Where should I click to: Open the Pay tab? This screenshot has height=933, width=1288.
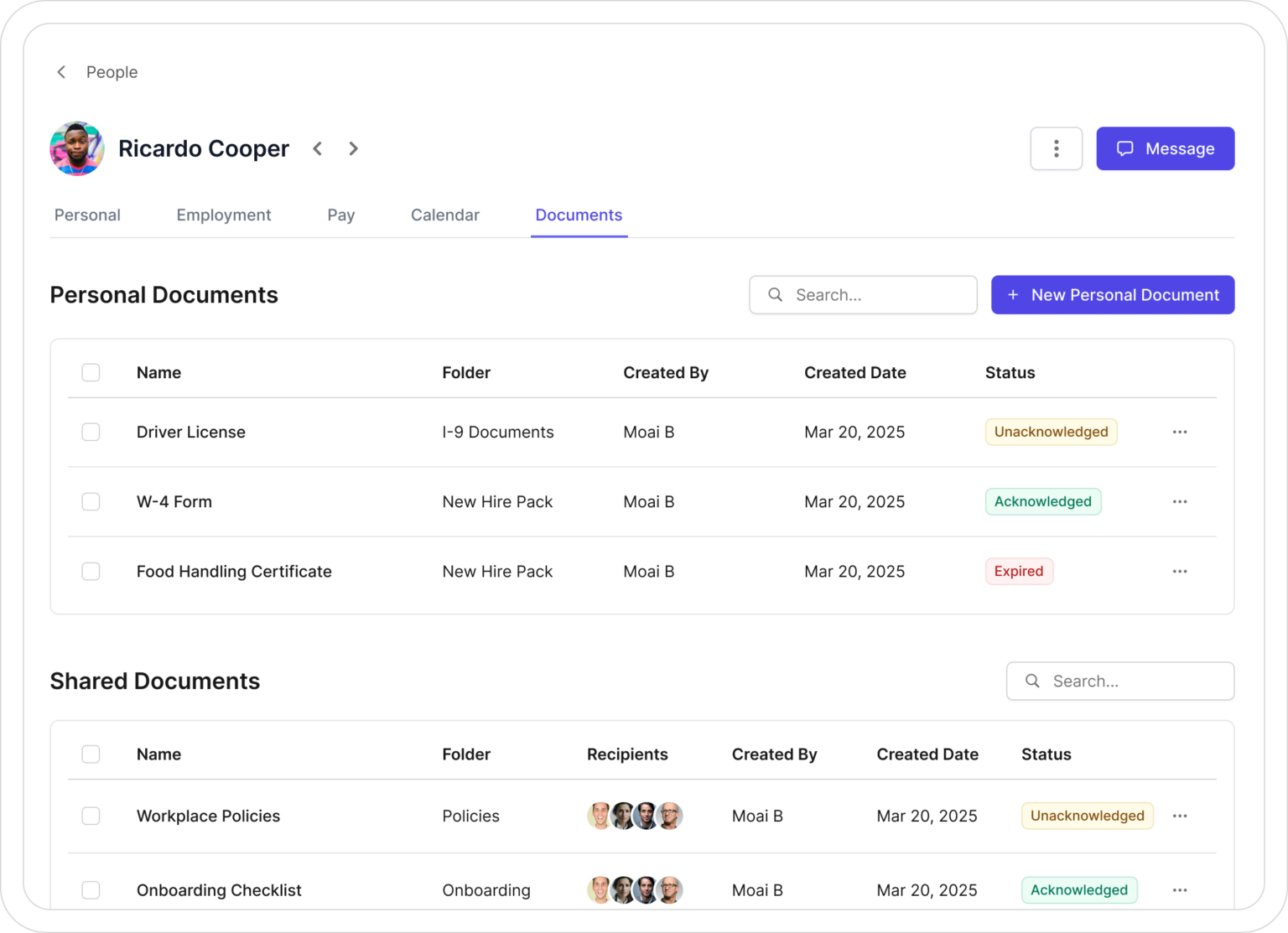[x=340, y=215]
